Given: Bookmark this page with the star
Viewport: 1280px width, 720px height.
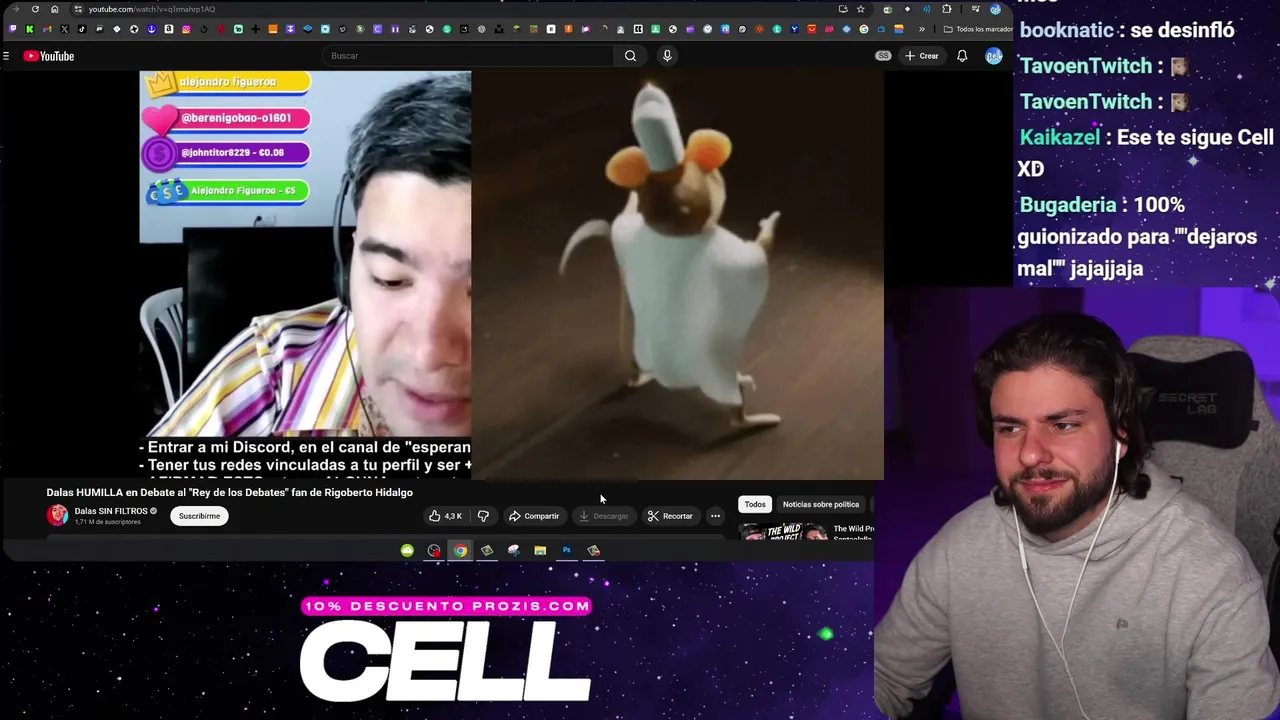Looking at the screenshot, I should click(860, 9).
